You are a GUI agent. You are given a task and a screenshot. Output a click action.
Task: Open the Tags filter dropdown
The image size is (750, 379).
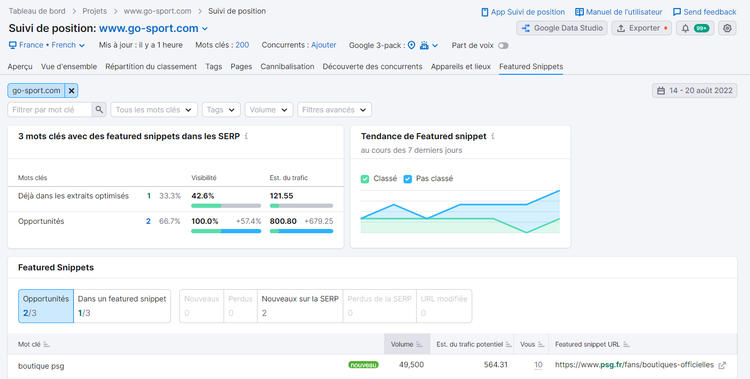[221, 110]
